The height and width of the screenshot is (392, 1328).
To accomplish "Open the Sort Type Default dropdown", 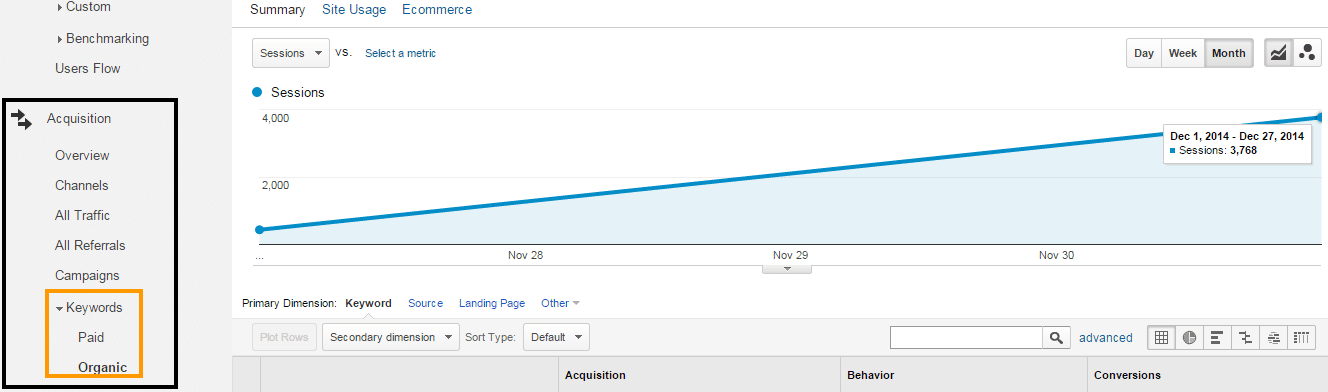I will click(x=556, y=337).
